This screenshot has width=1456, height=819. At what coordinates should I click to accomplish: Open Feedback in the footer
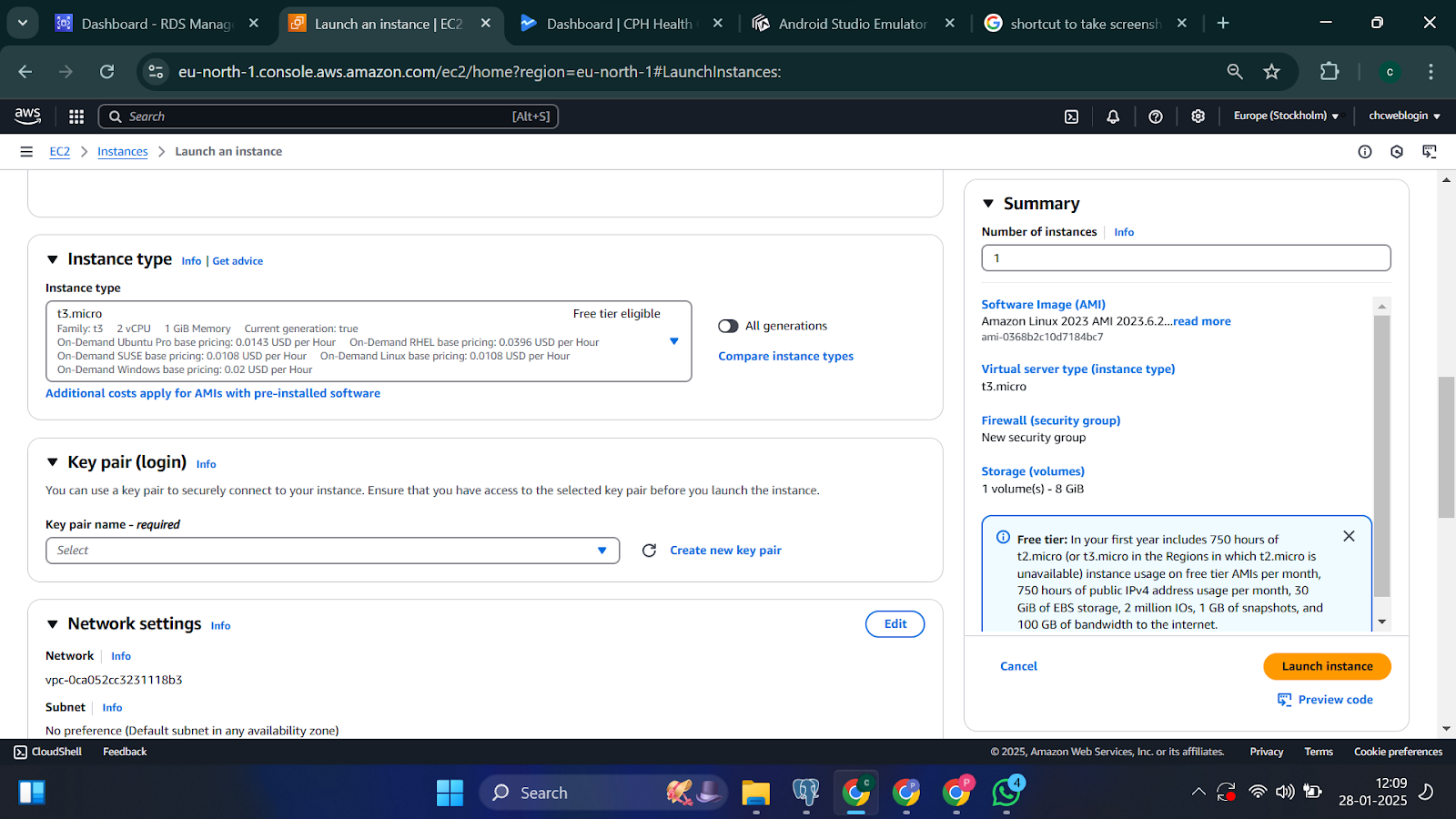point(125,753)
